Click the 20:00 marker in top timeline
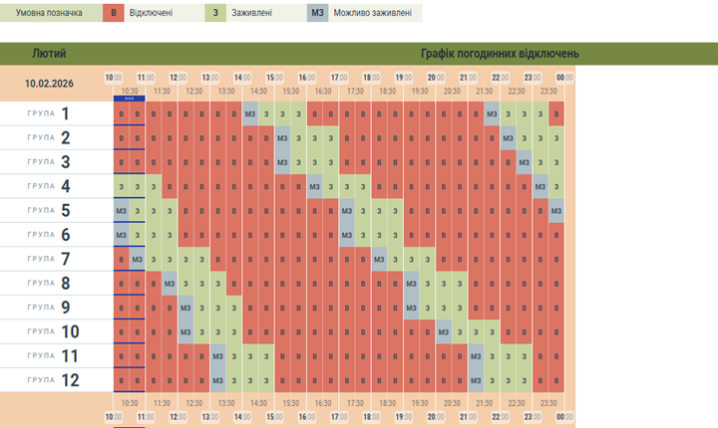Viewport: 718px width, 428px height. pyautogui.click(x=435, y=77)
